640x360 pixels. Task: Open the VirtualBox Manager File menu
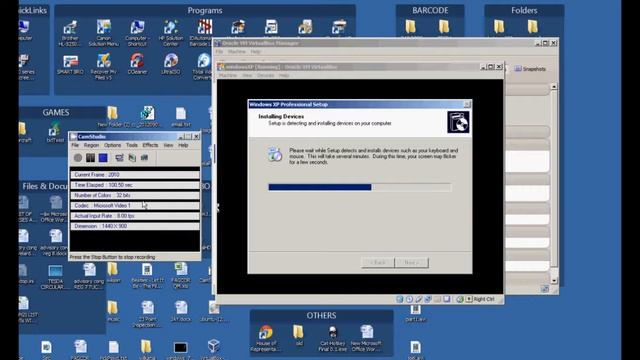click(x=219, y=52)
